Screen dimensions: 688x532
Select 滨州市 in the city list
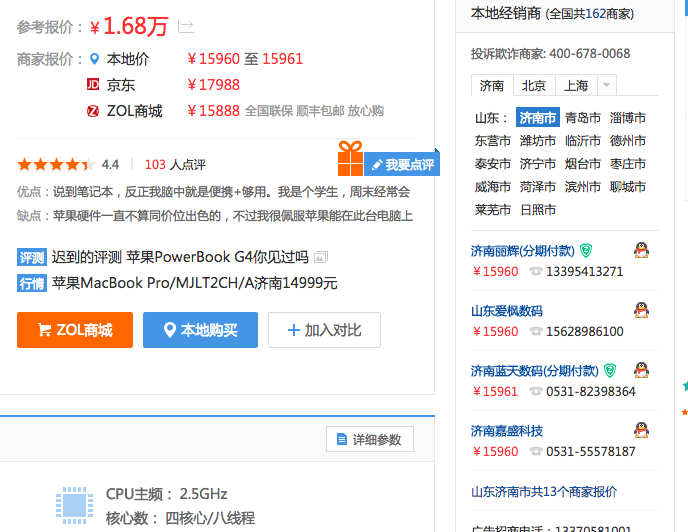(x=583, y=187)
